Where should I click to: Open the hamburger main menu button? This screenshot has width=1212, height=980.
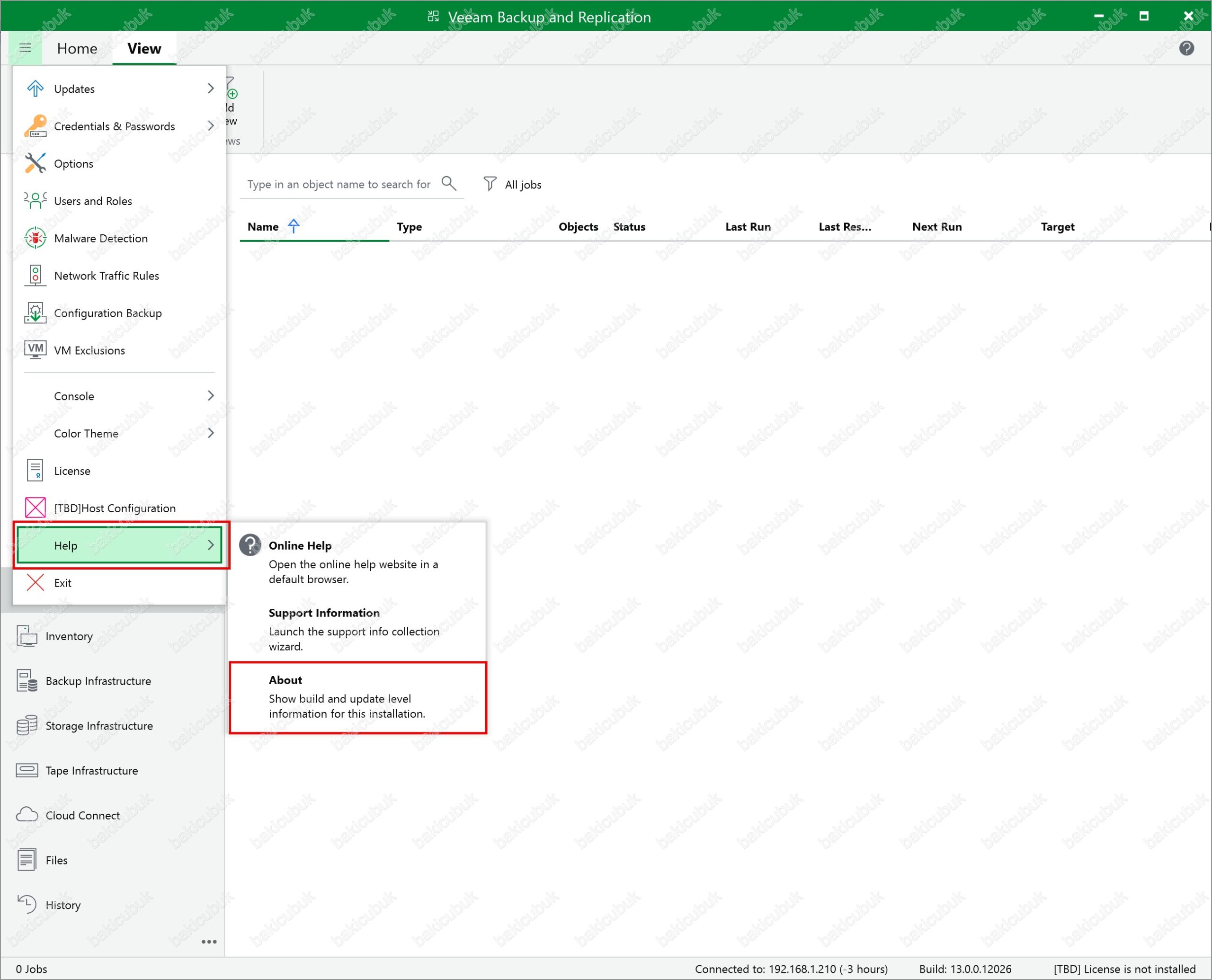tap(25, 48)
